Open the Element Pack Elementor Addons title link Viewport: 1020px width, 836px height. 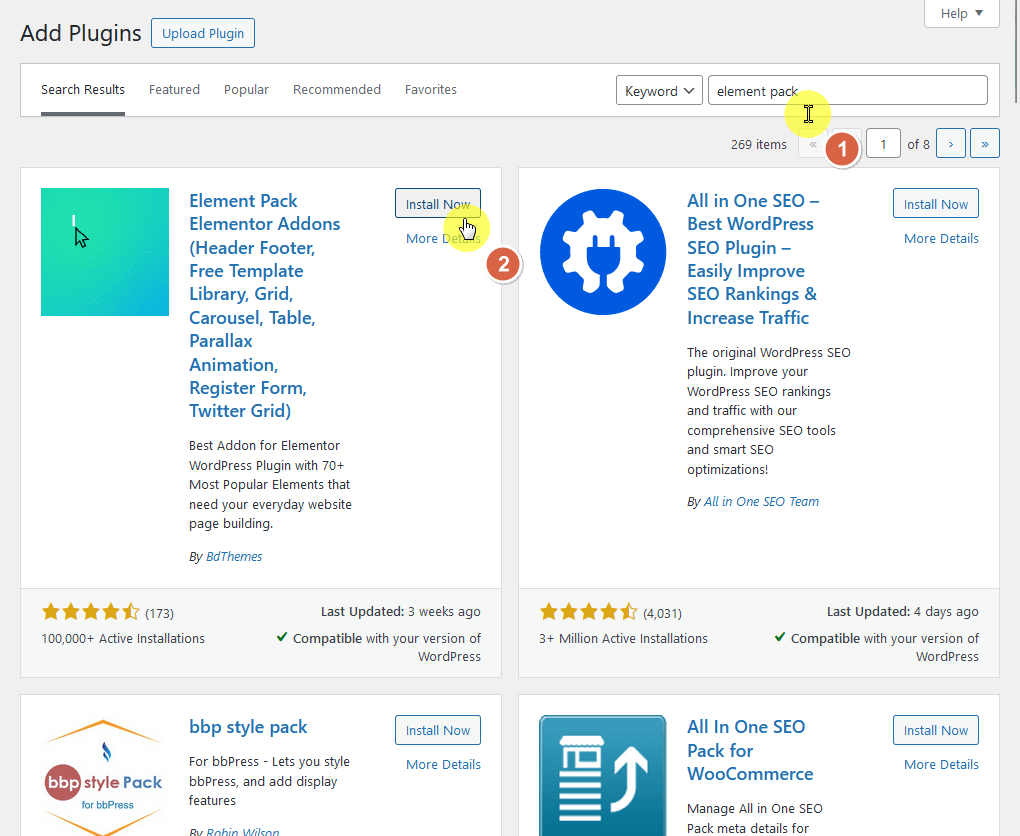click(x=264, y=306)
